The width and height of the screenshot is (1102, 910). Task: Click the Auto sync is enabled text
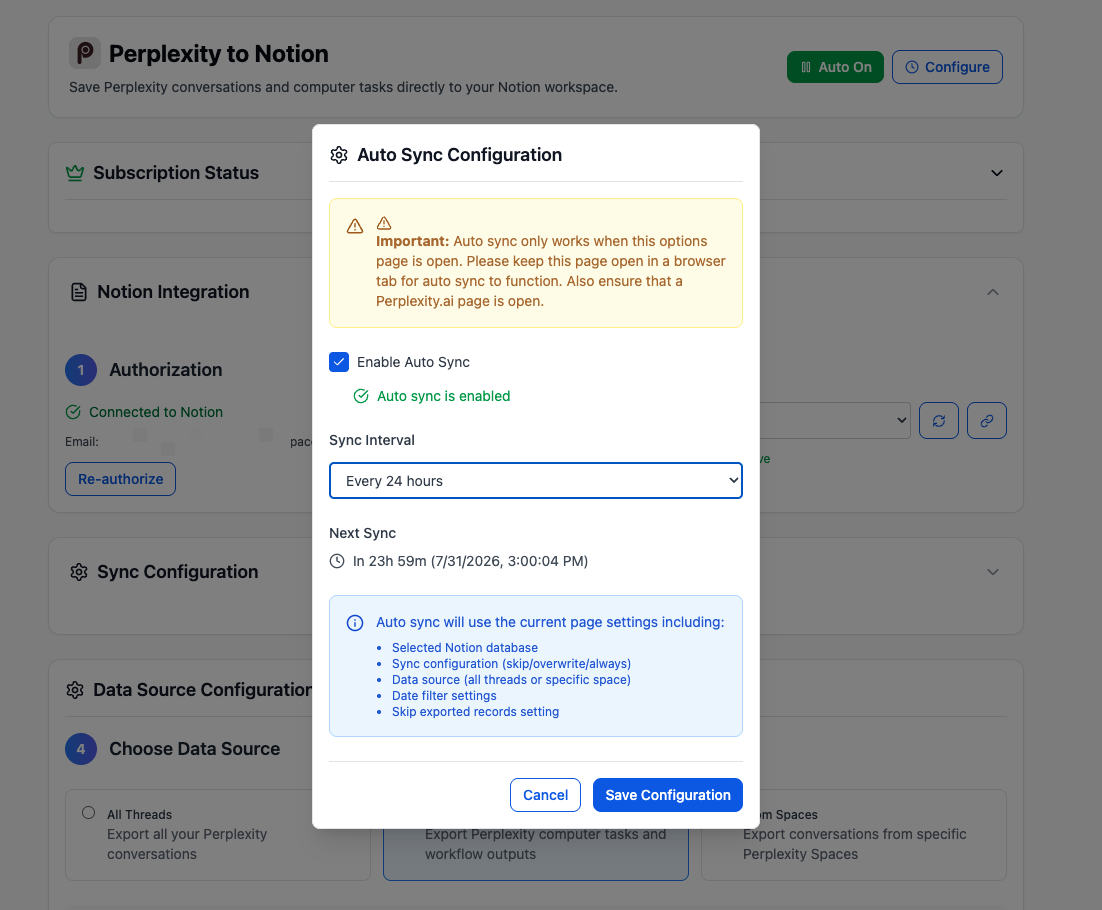pos(443,396)
